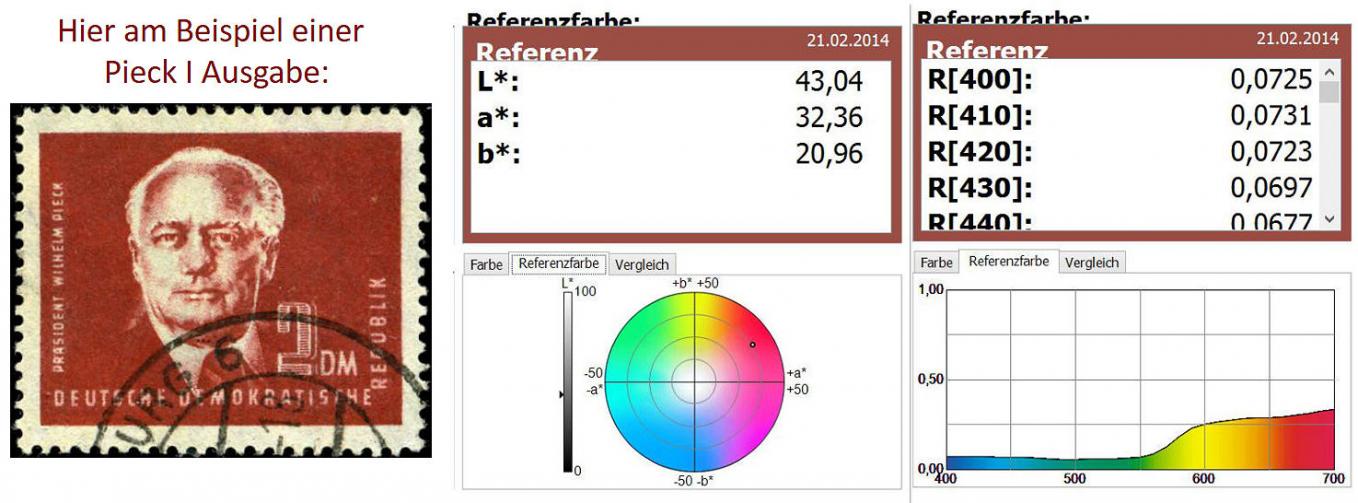
Task: Click the Pieck stamp image
Action: [221, 280]
